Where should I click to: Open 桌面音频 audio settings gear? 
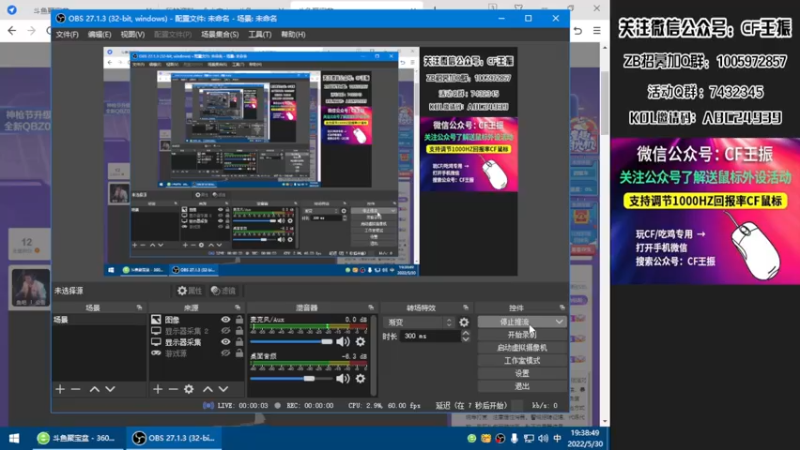[360, 379]
